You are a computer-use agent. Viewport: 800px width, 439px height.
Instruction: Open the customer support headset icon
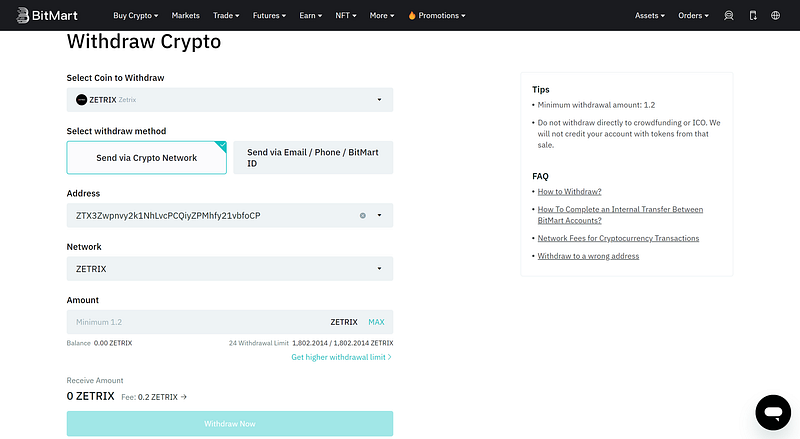(x=729, y=16)
